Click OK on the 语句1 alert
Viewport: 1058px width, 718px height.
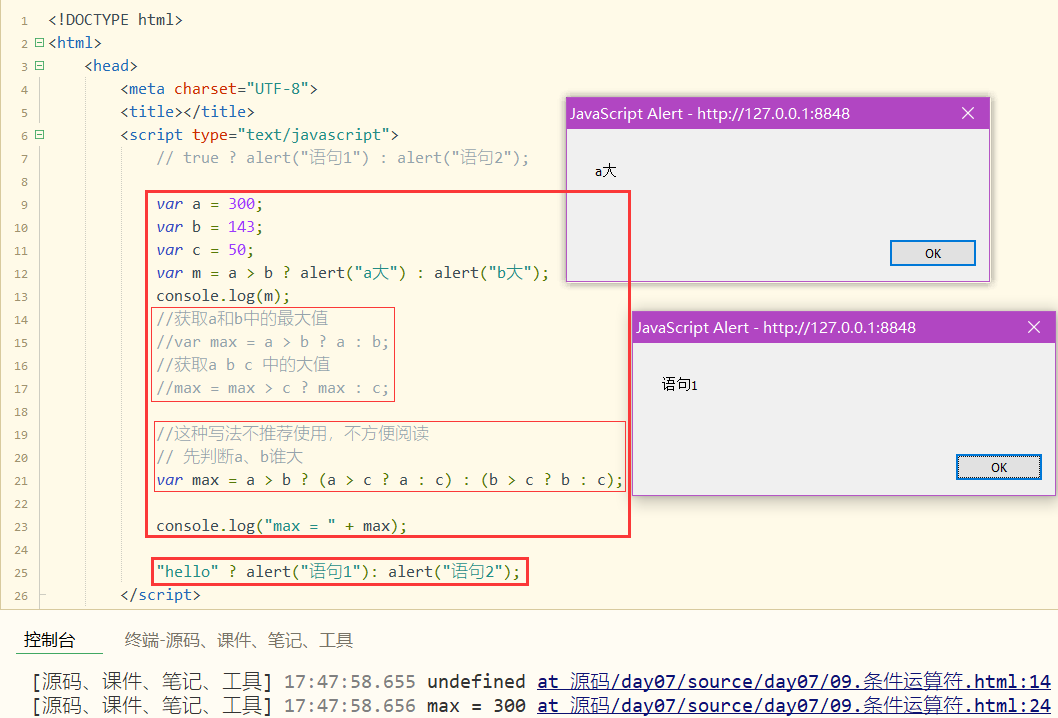tap(998, 466)
